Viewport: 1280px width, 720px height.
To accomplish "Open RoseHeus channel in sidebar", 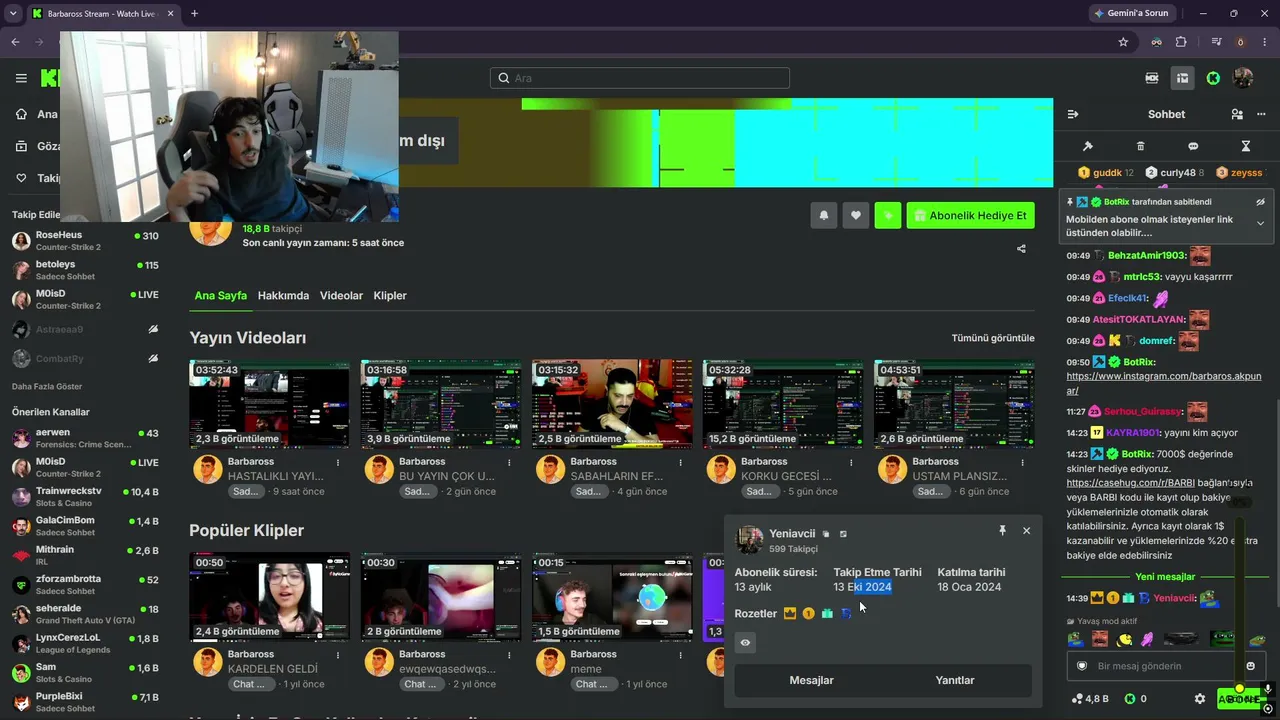I will point(85,241).
